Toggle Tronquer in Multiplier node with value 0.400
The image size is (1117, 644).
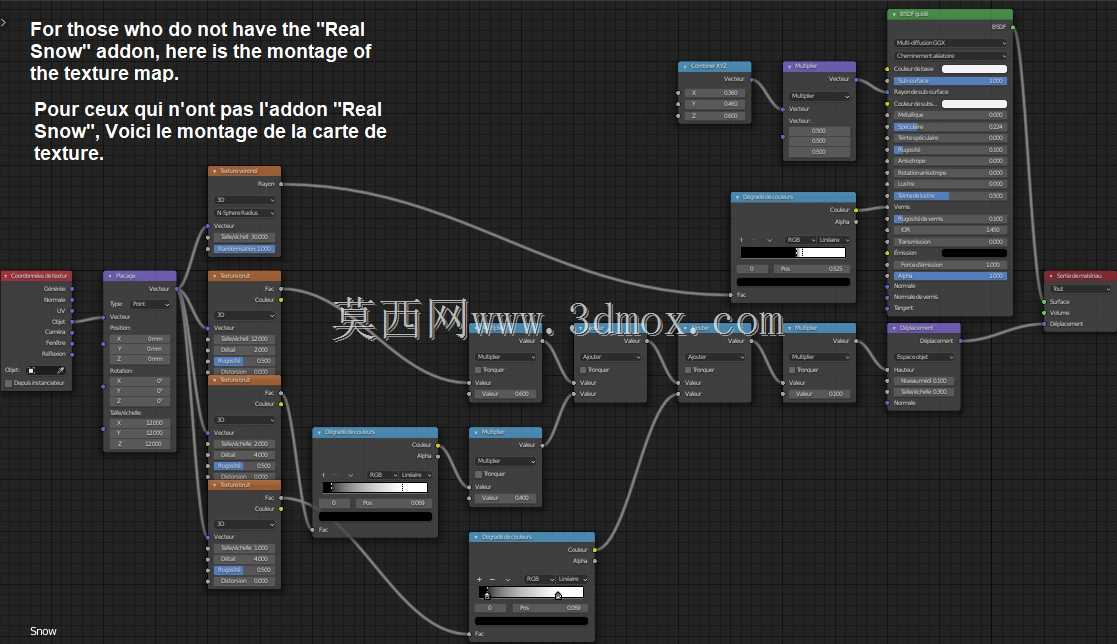pos(479,474)
